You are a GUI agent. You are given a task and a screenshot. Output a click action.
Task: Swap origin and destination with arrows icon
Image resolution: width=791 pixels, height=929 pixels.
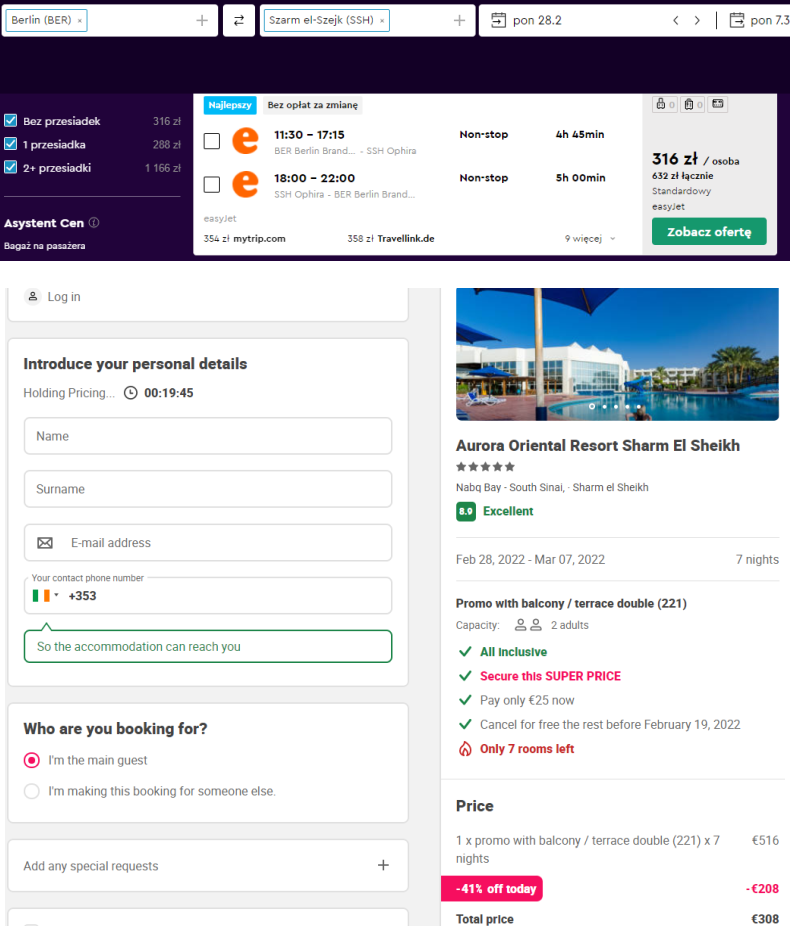239,21
